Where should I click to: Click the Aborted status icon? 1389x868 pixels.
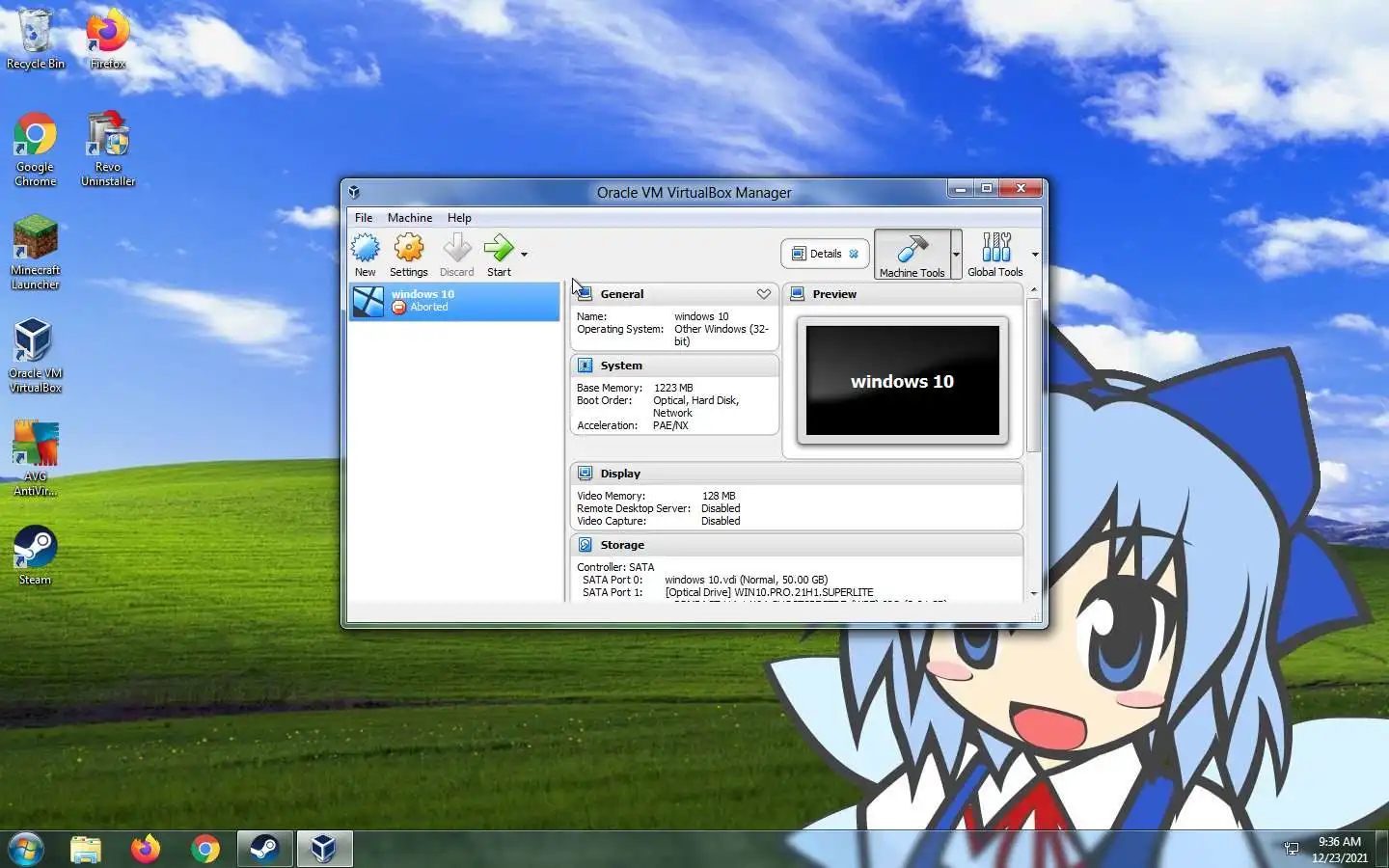[398, 308]
